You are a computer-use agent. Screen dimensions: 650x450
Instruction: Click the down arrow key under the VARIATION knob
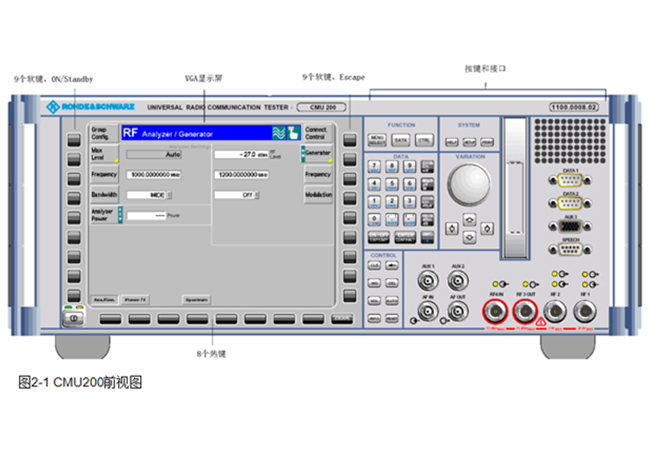469,237
